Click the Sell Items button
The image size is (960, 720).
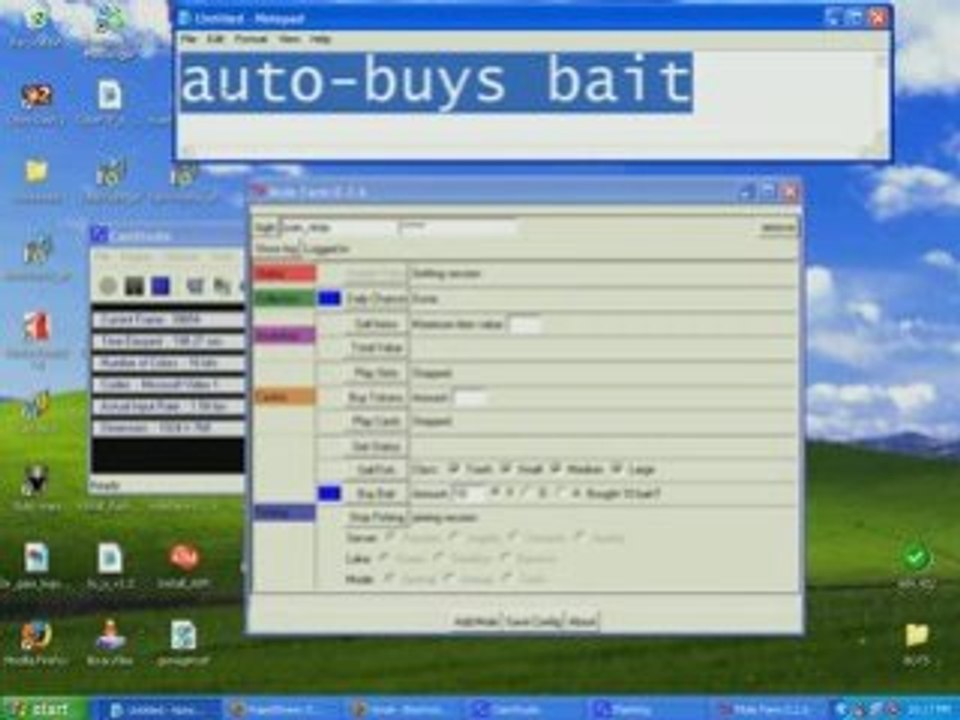coord(375,323)
